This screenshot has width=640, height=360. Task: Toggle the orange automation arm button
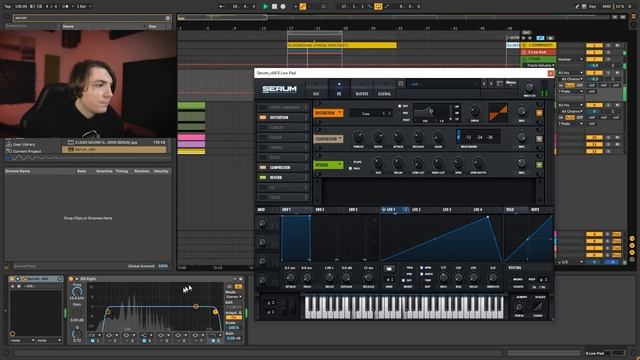click(x=303, y=7)
